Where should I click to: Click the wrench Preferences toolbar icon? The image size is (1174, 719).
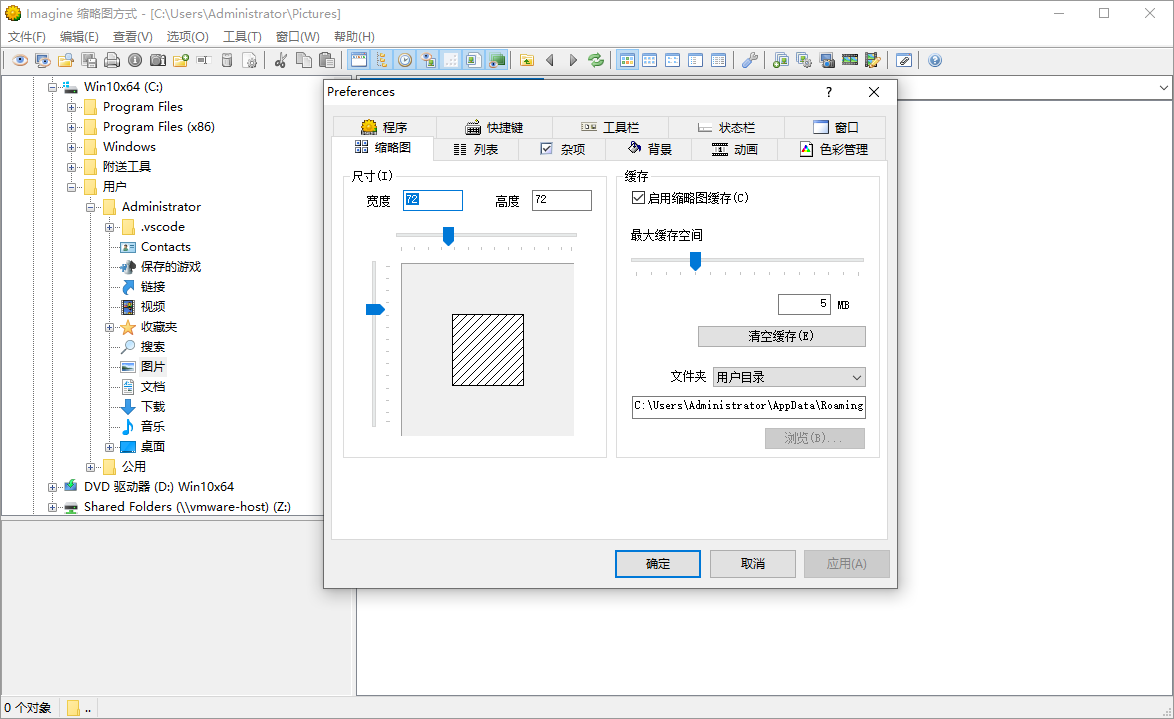coord(750,60)
